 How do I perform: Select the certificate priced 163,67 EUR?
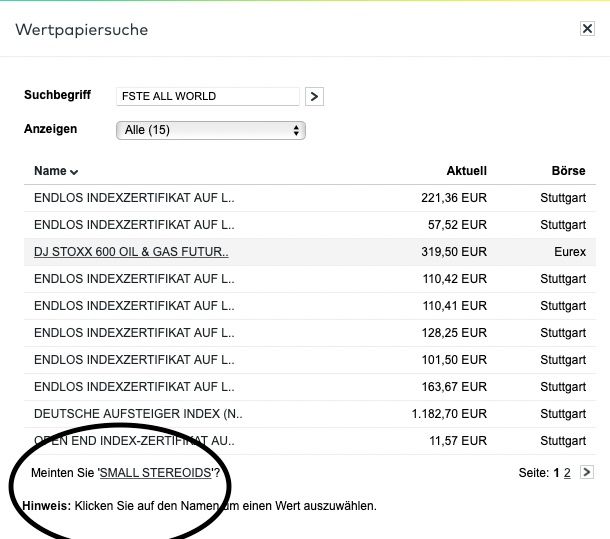coord(134,387)
